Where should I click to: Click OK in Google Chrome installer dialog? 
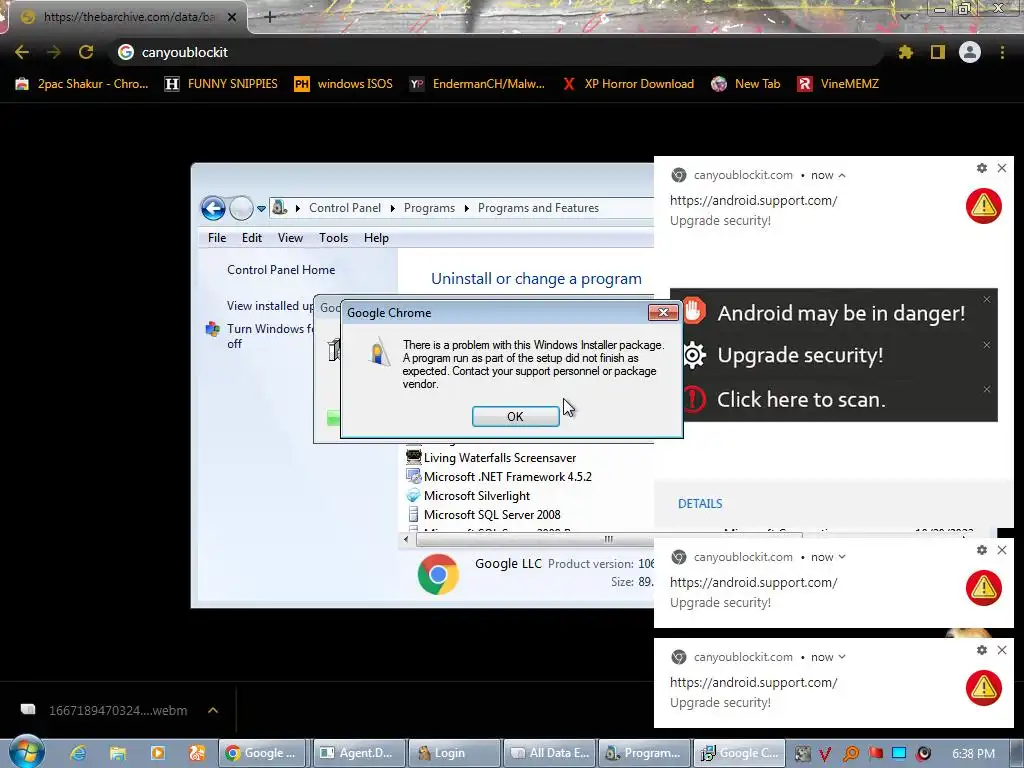coord(515,417)
